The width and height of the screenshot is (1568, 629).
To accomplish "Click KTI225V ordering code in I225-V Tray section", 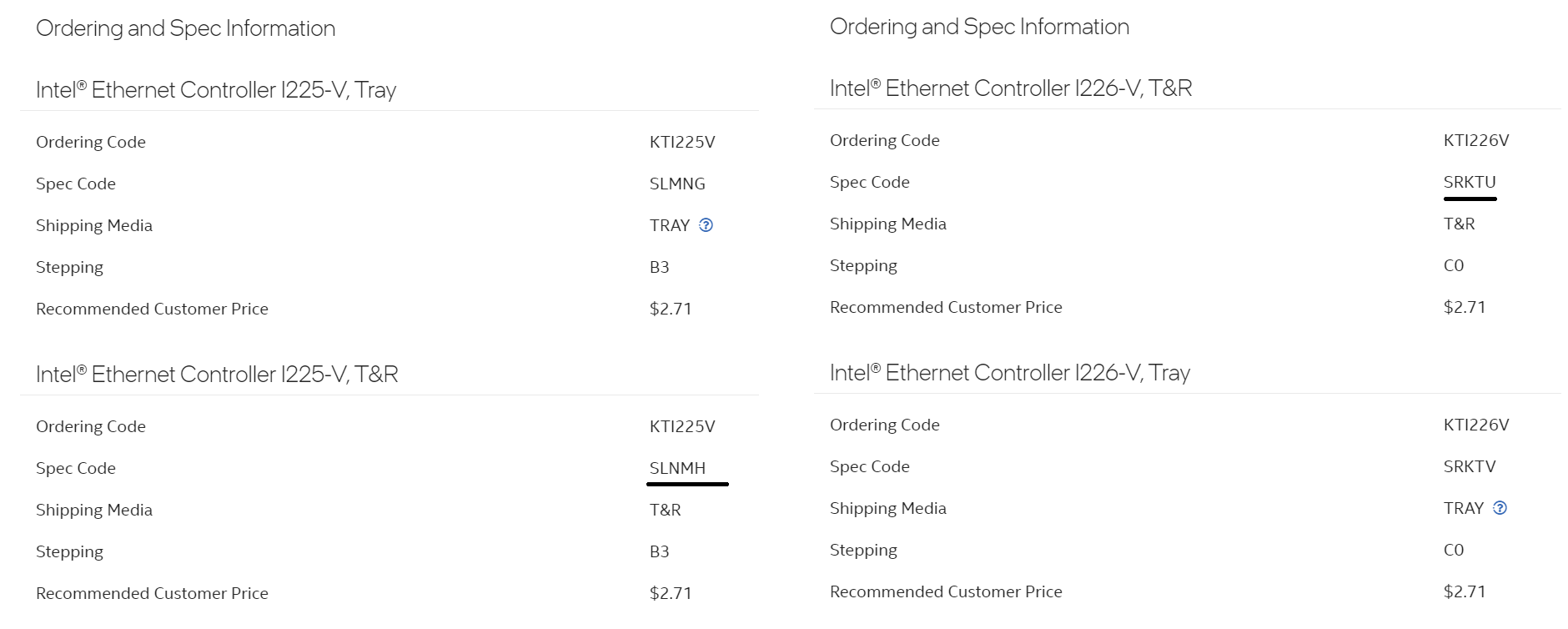I will (x=682, y=142).
